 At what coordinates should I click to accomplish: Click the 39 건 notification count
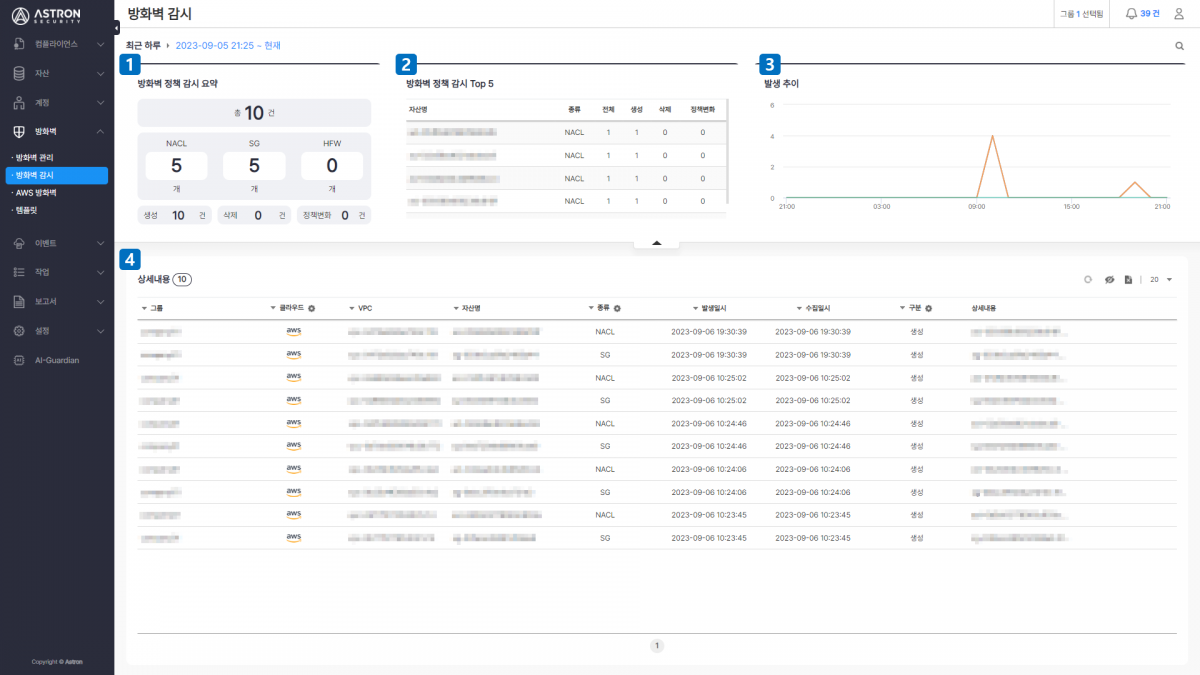1150,14
